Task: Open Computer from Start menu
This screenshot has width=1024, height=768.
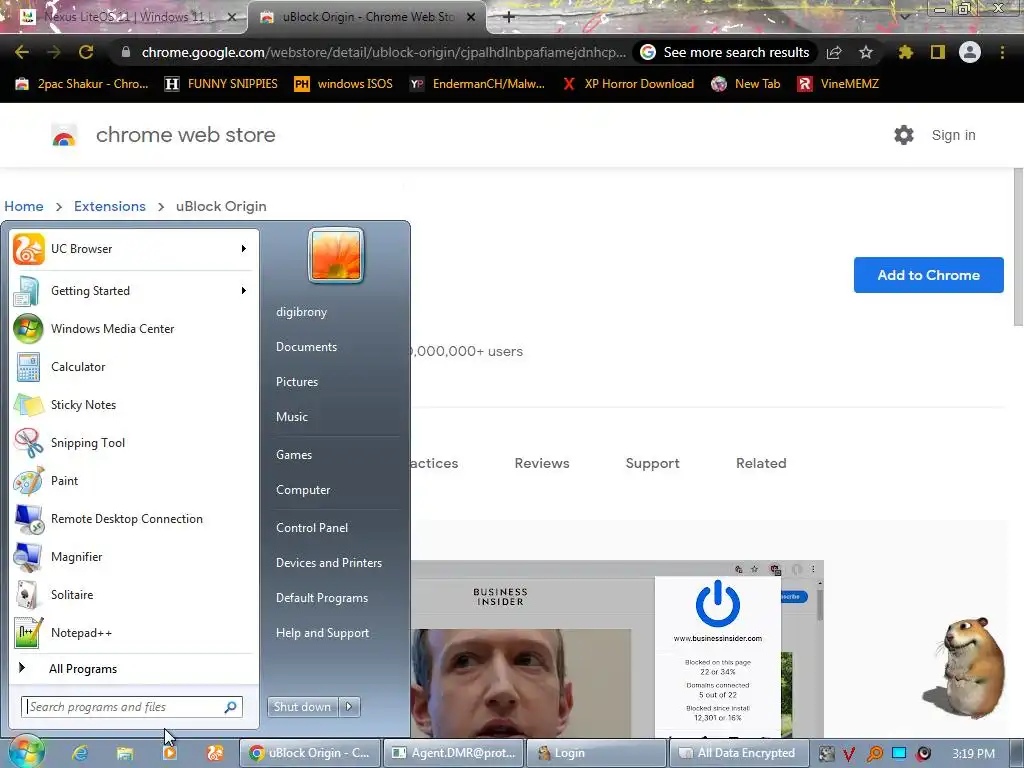Action: pyautogui.click(x=303, y=490)
